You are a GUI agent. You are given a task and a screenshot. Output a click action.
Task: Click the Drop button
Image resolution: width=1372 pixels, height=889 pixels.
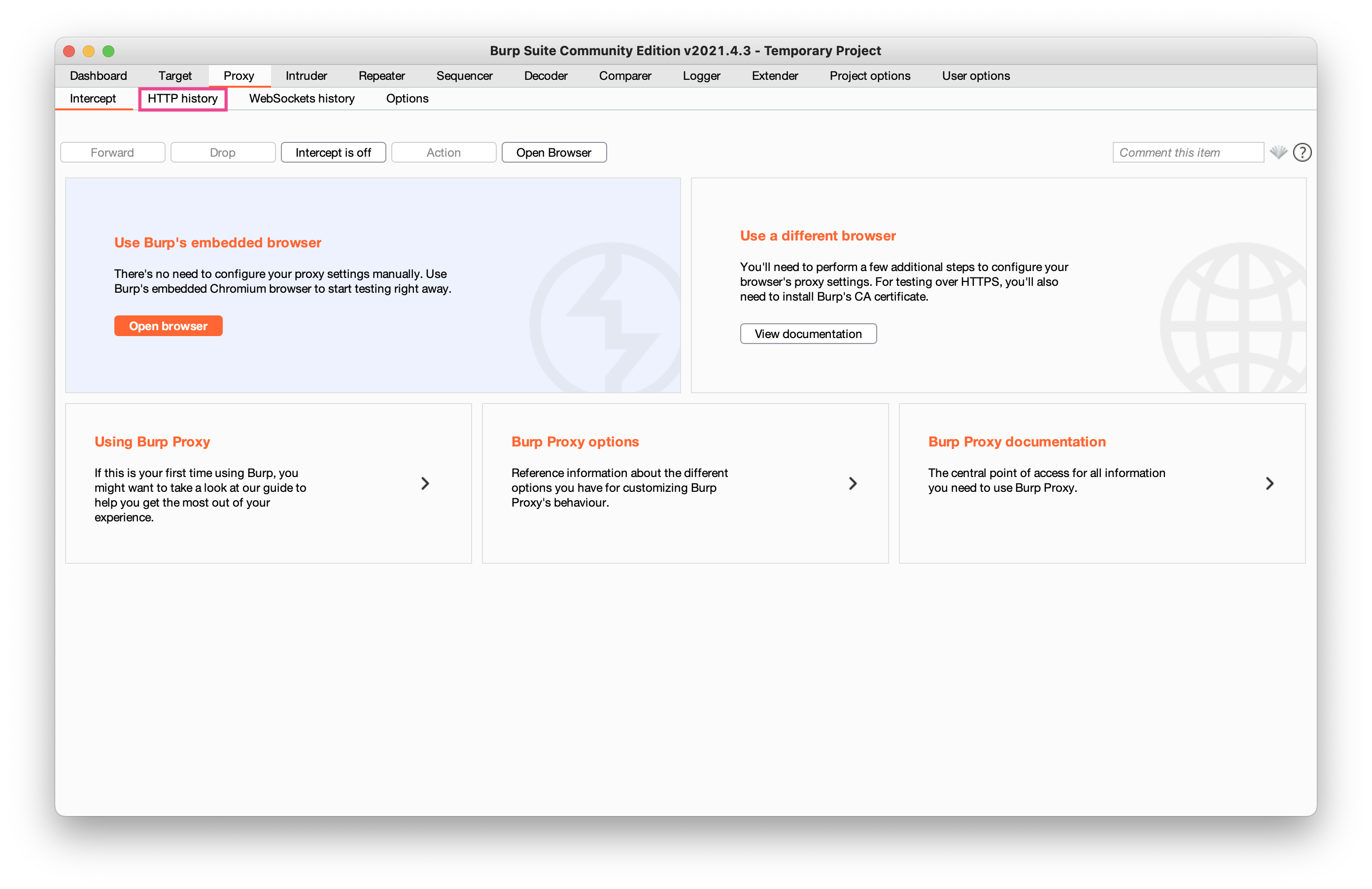[223, 152]
